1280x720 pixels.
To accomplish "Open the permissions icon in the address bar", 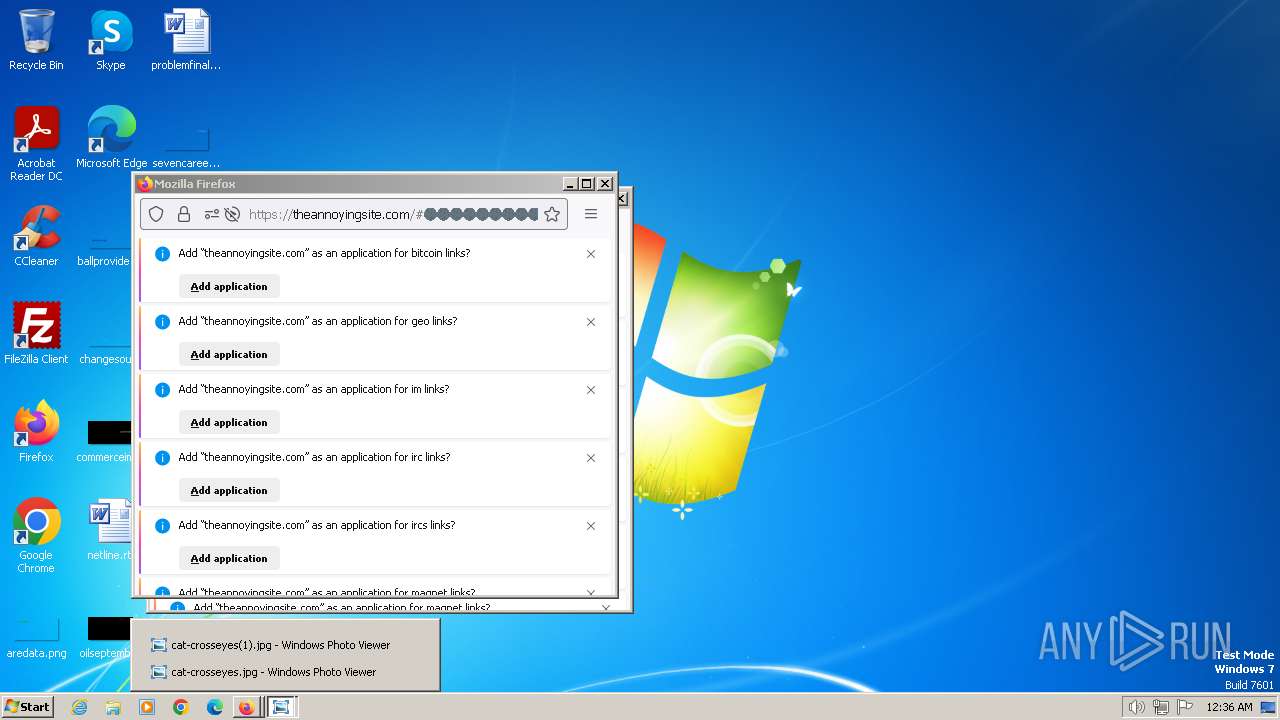I will tap(211, 214).
